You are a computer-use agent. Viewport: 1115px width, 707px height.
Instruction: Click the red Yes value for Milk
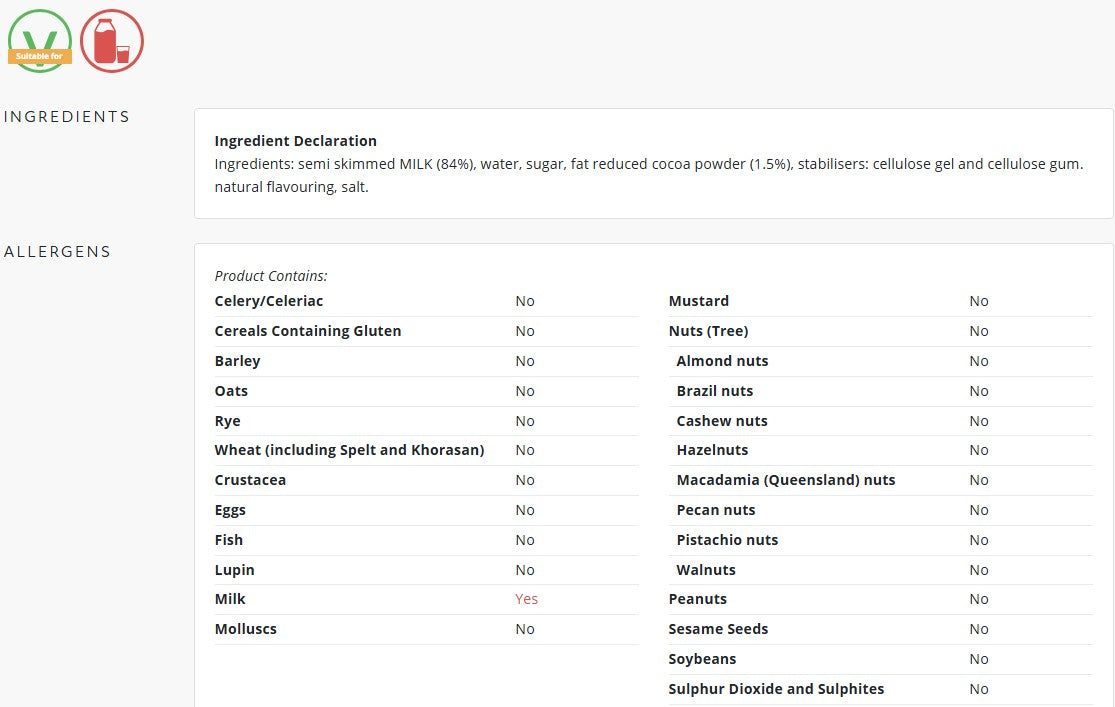click(526, 599)
